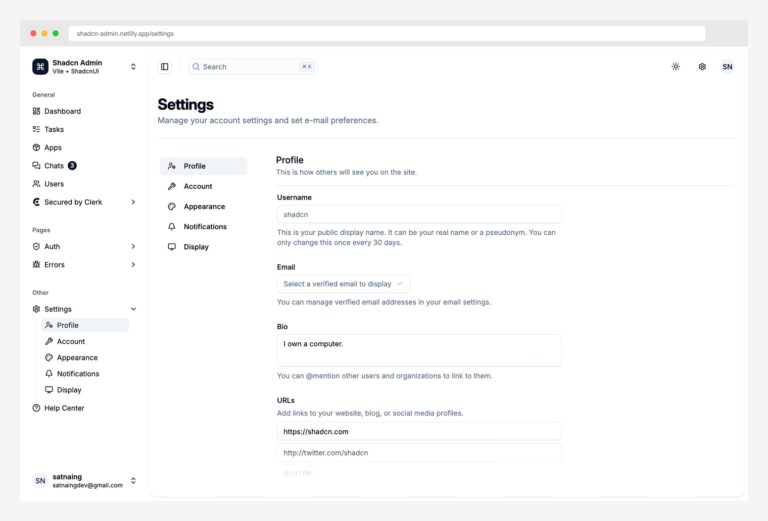Click the Username input field
Image resolution: width=768 pixels, height=521 pixels.
(419, 214)
